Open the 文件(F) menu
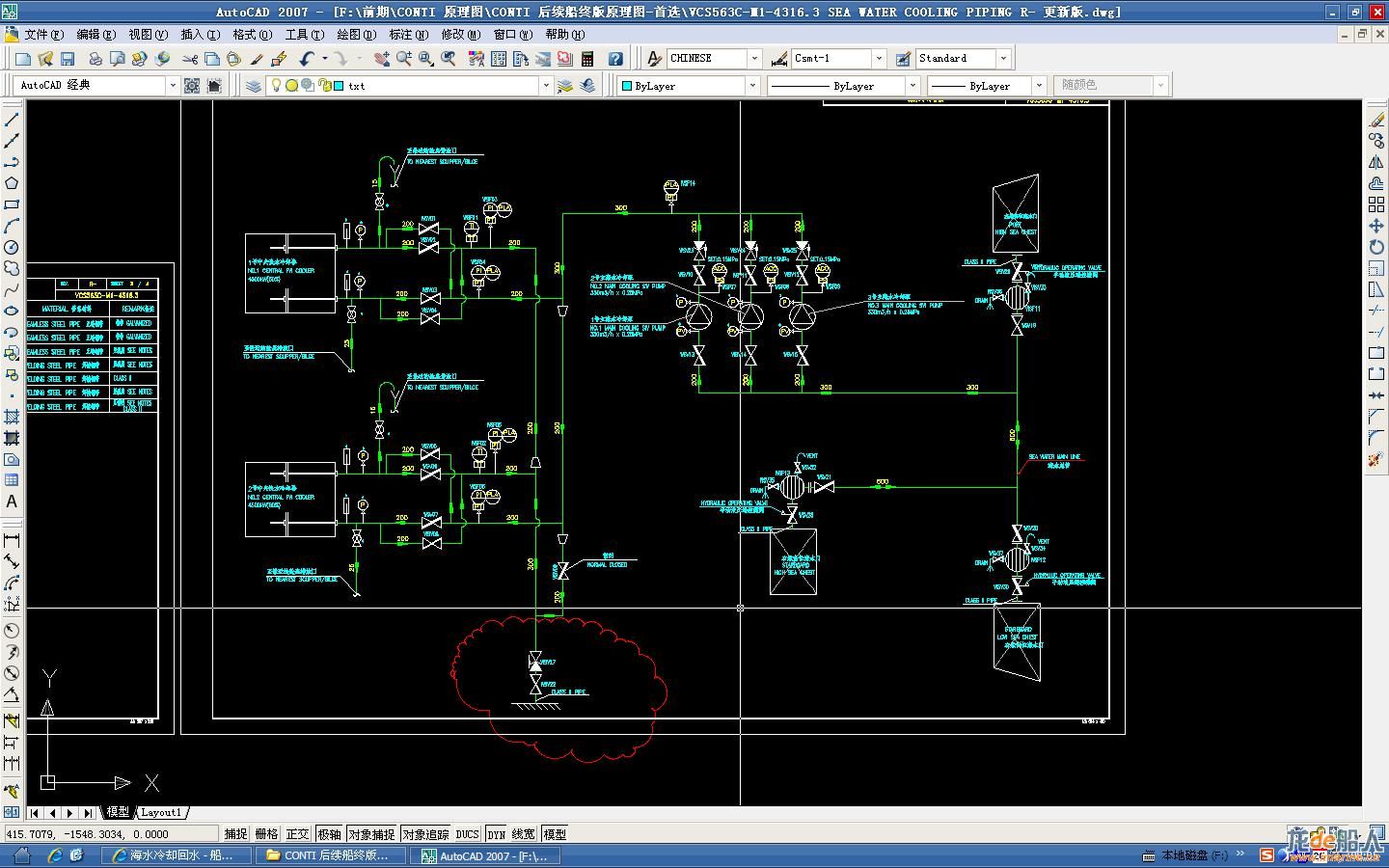The height and width of the screenshot is (868, 1389). click(x=44, y=34)
